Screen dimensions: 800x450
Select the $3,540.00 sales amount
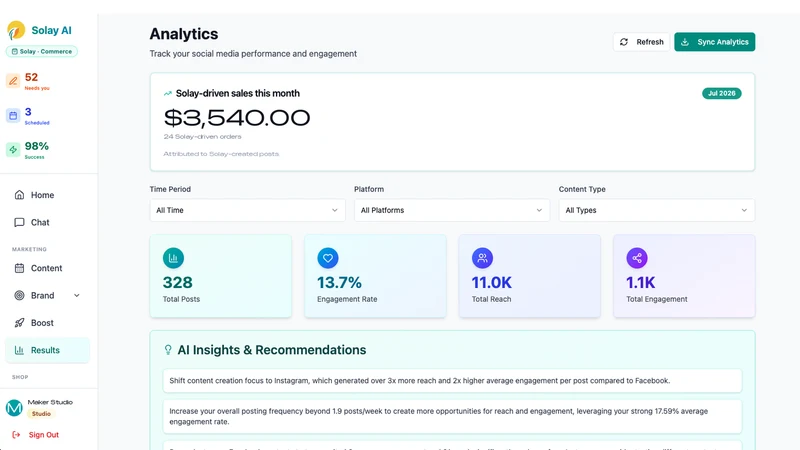(x=237, y=118)
